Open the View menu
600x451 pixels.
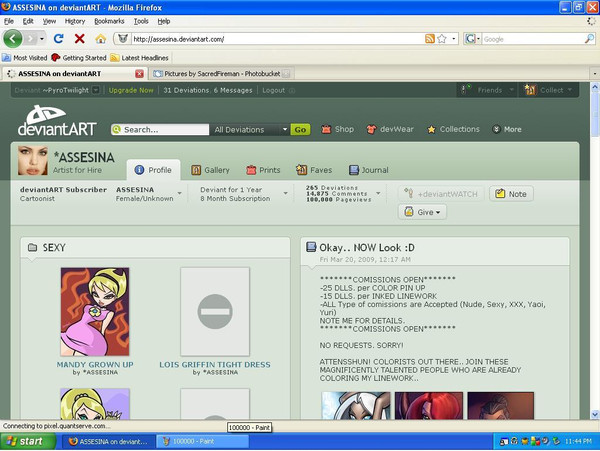click(49, 21)
